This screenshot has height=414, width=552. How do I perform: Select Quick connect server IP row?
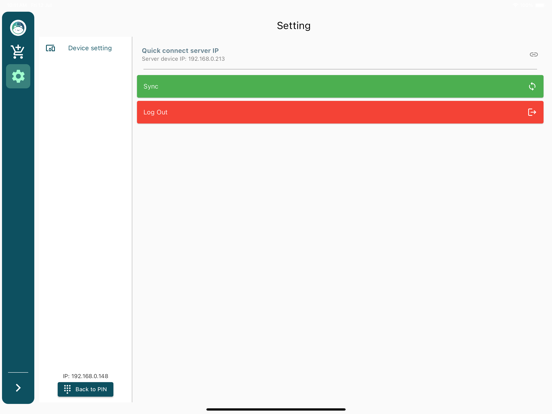(340, 54)
